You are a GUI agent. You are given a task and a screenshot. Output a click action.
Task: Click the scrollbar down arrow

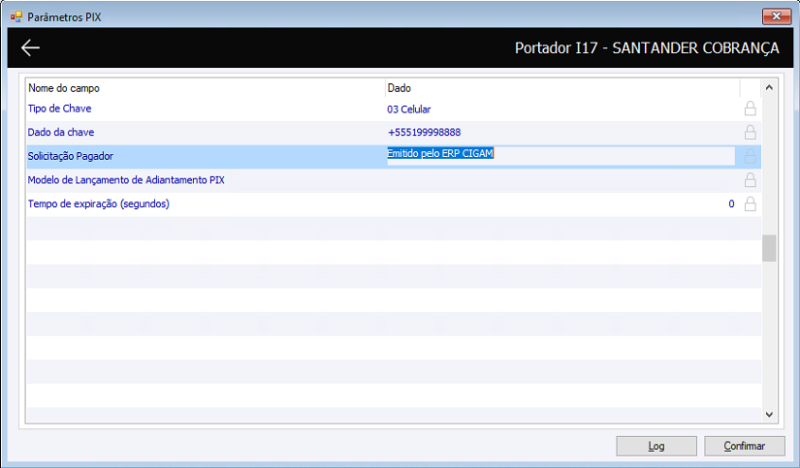(x=769, y=414)
